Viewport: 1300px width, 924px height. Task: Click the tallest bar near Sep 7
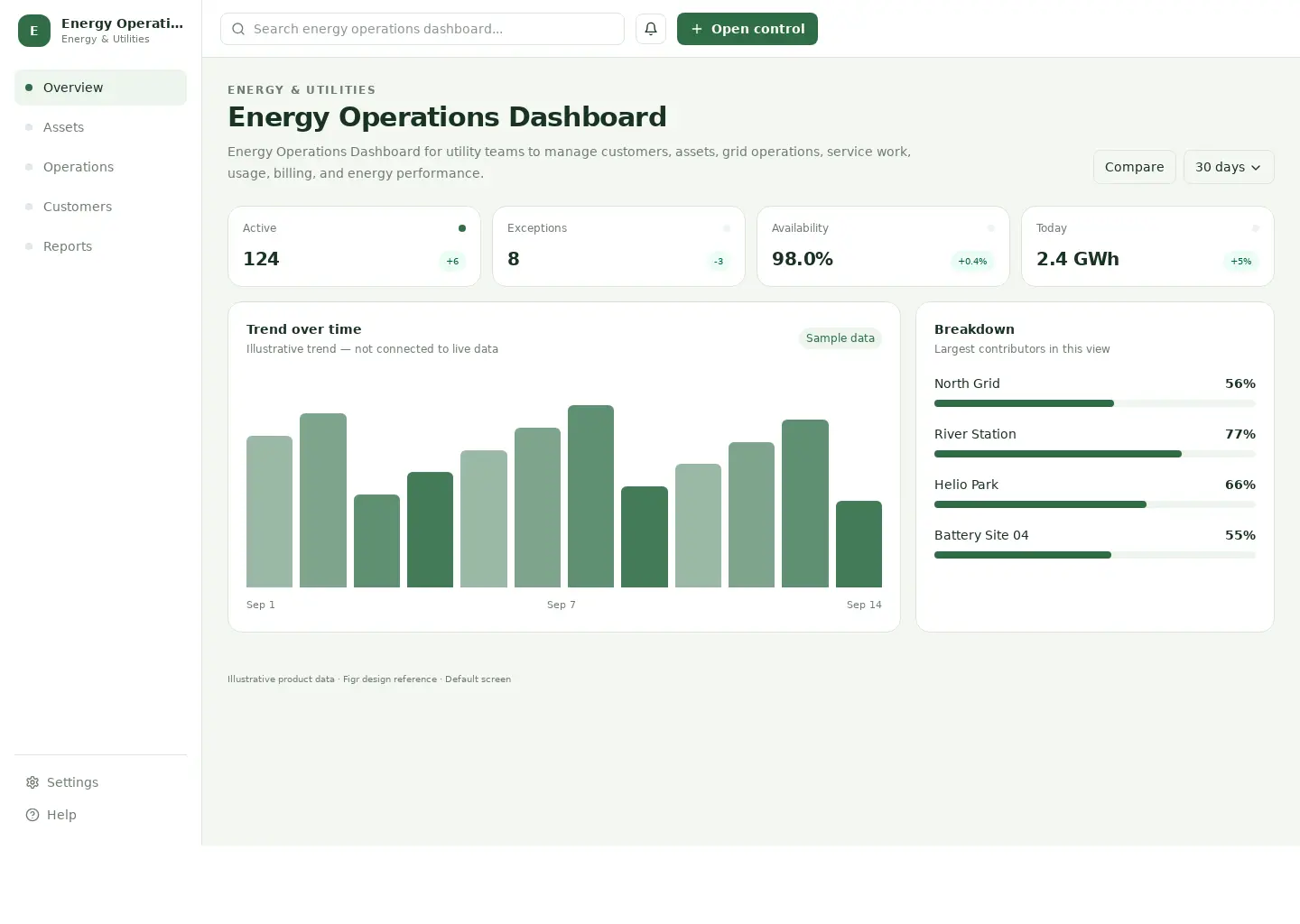pos(590,496)
